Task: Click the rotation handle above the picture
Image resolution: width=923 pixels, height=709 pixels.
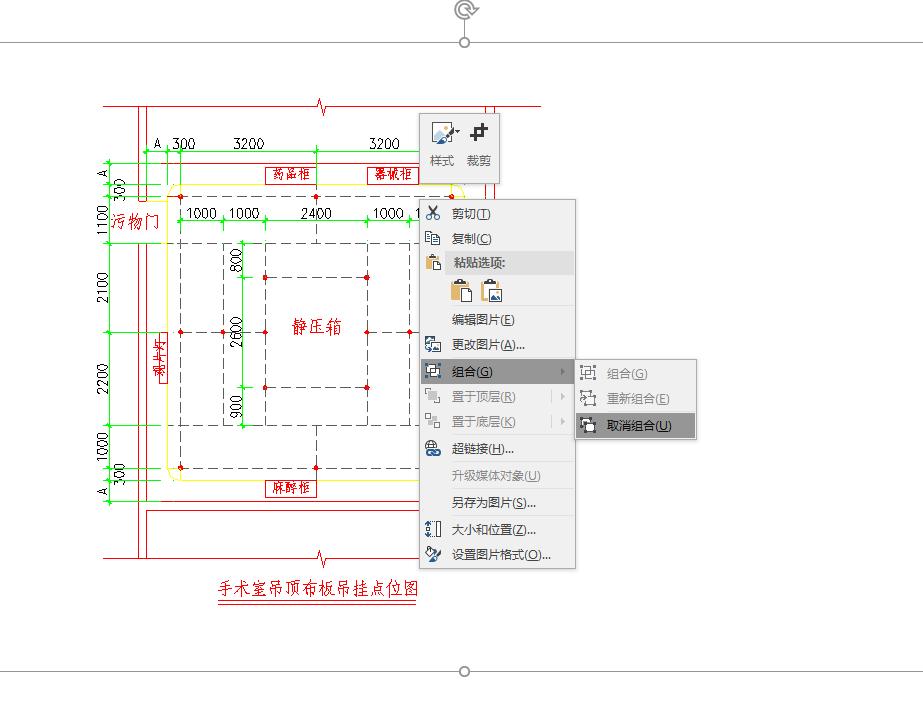Action: tap(464, 10)
